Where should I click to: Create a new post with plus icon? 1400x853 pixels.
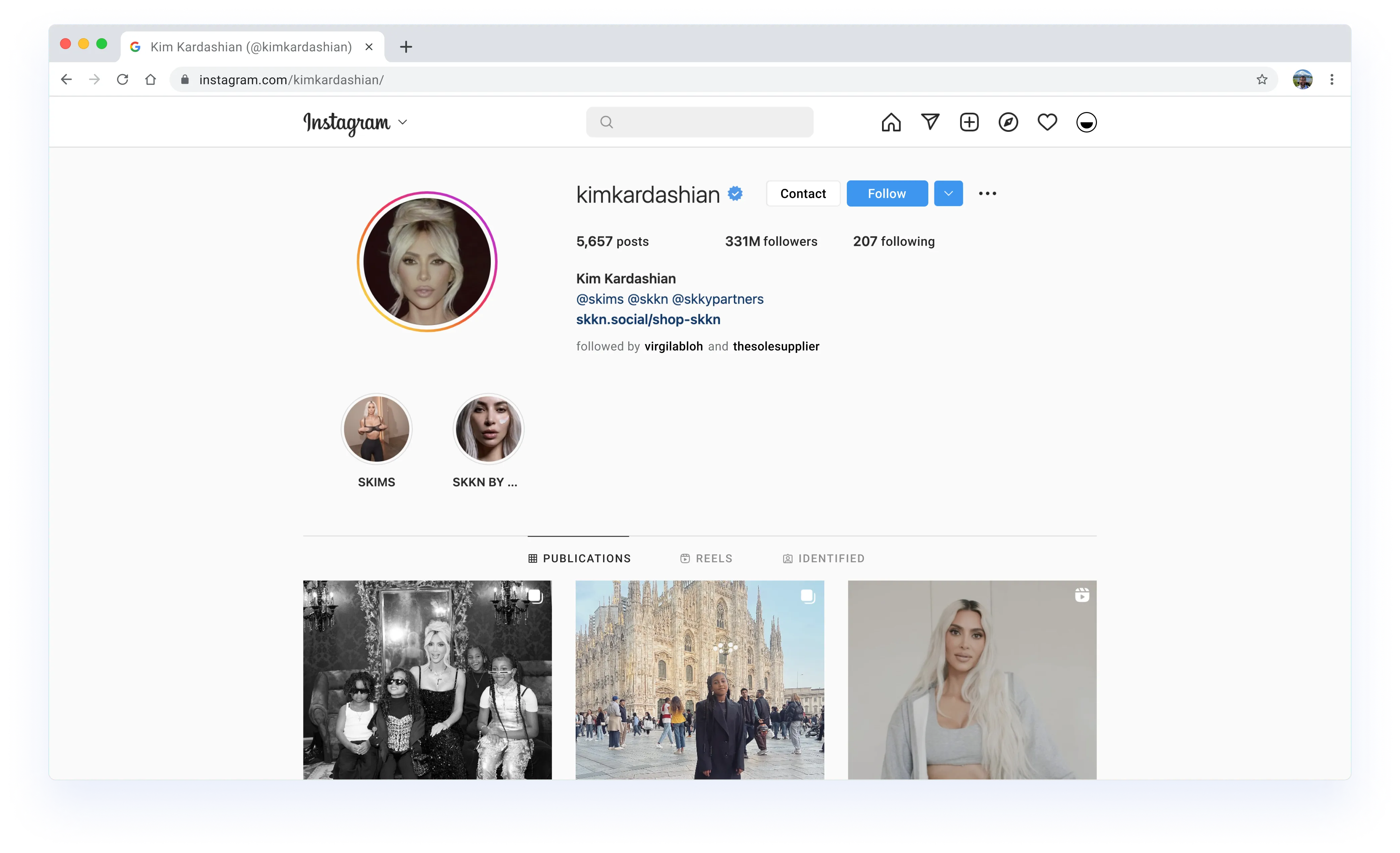point(969,122)
